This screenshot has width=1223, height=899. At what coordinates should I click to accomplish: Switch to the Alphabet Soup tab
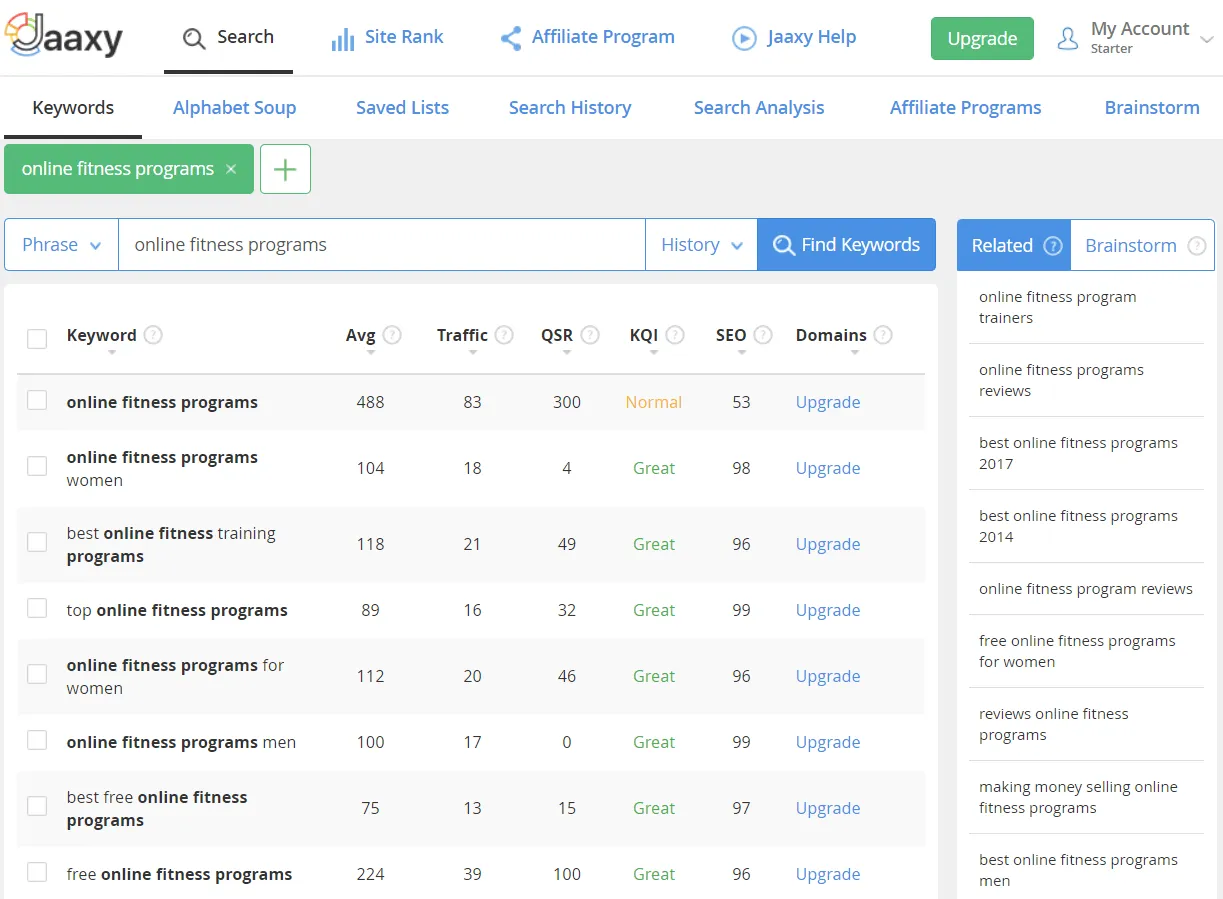pyautogui.click(x=234, y=108)
